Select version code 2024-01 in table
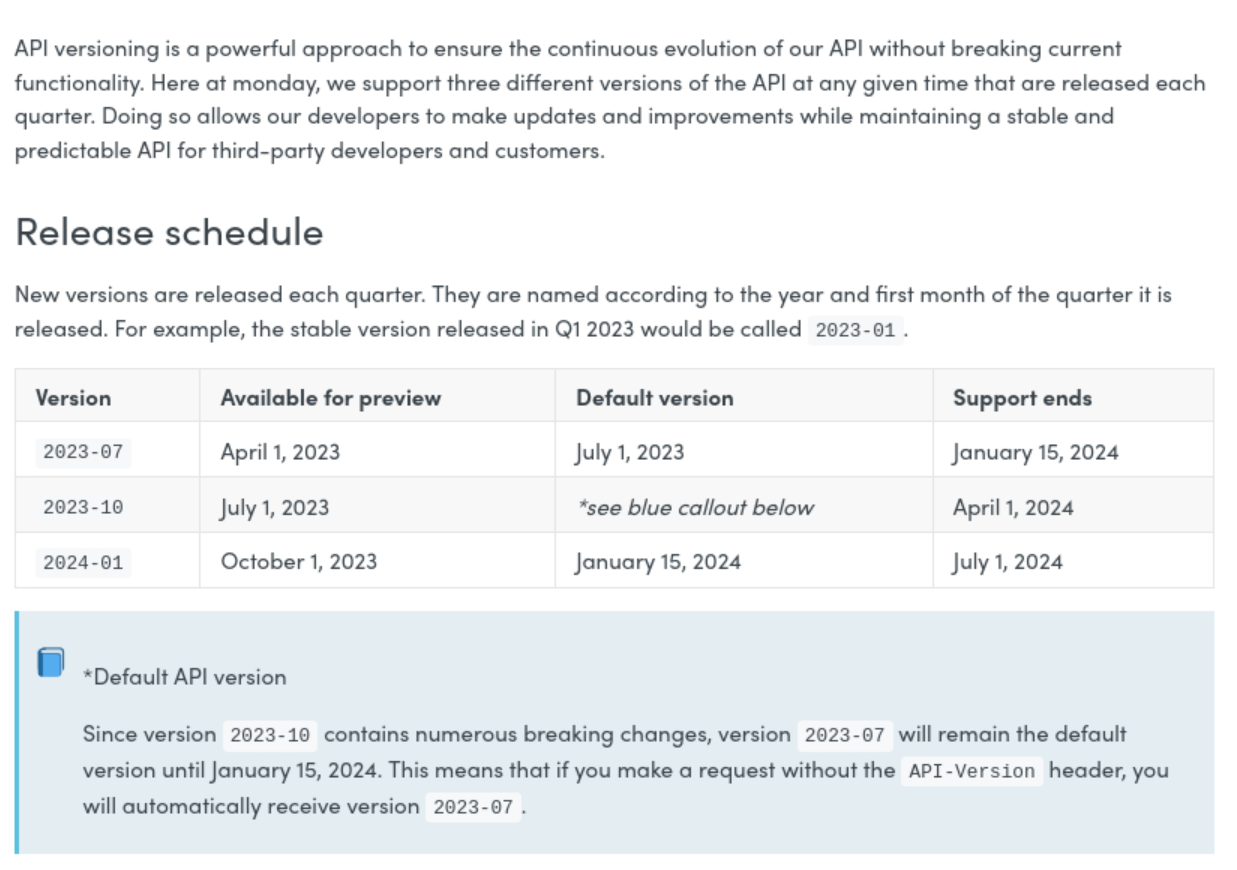The height and width of the screenshot is (870, 1237). [83, 562]
